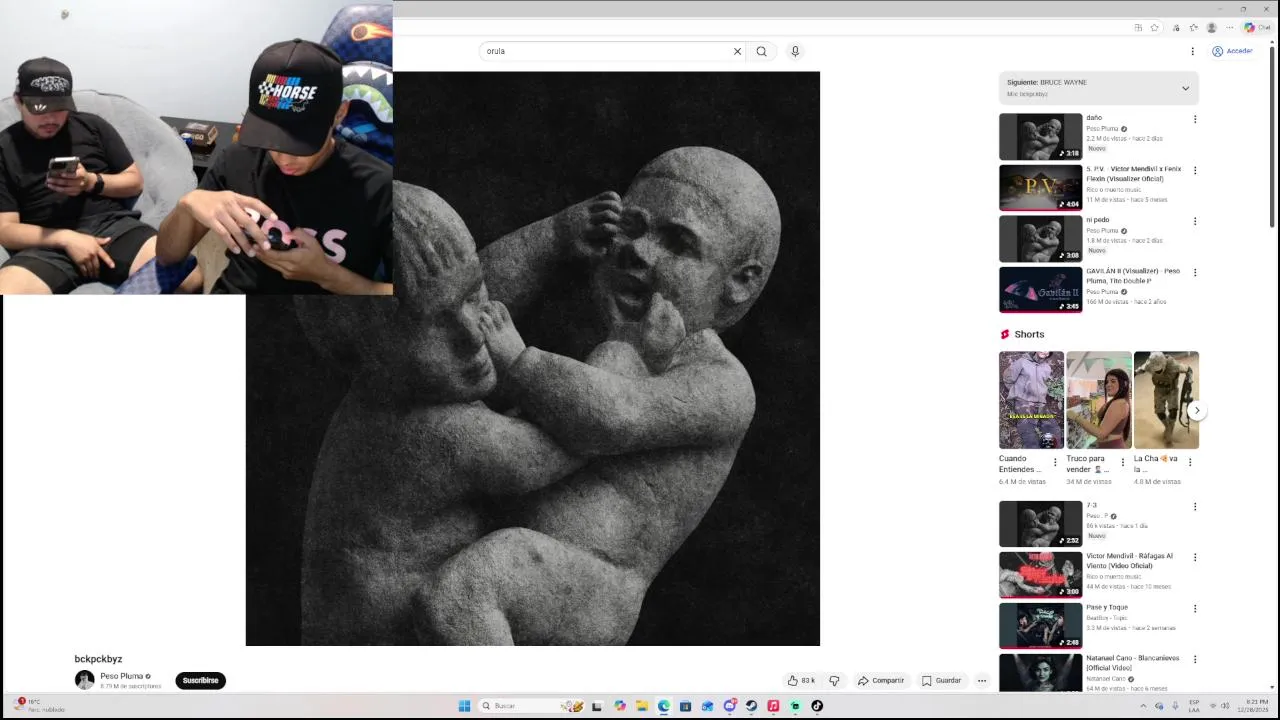Open options menu for 'daño' video
Screen dimensions: 1280x720
click(x=1194, y=119)
